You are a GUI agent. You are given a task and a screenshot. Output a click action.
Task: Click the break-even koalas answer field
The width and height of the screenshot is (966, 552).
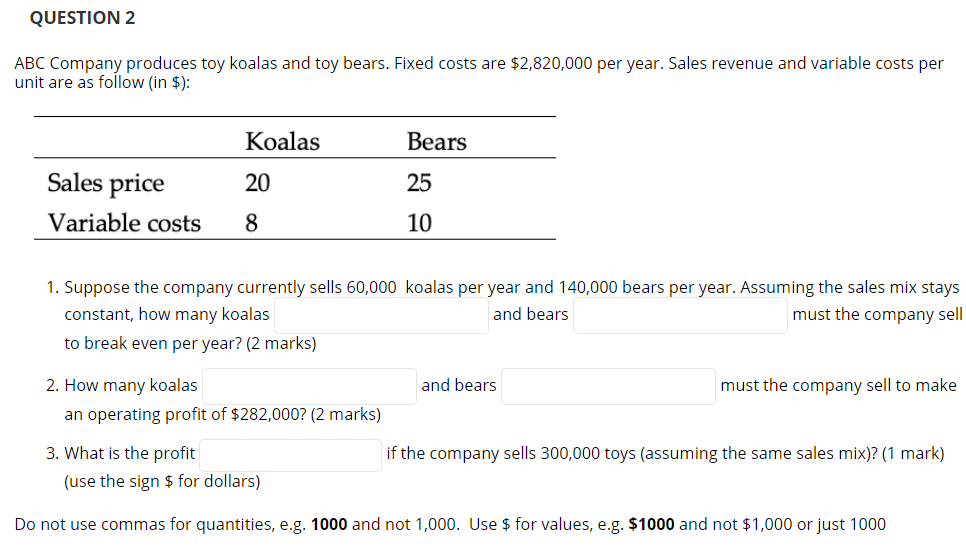(381, 315)
